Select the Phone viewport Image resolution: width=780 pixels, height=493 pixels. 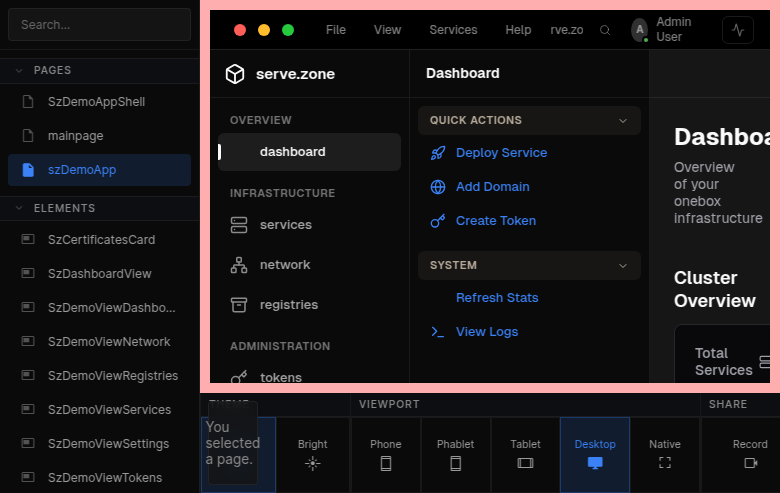tap(385, 454)
